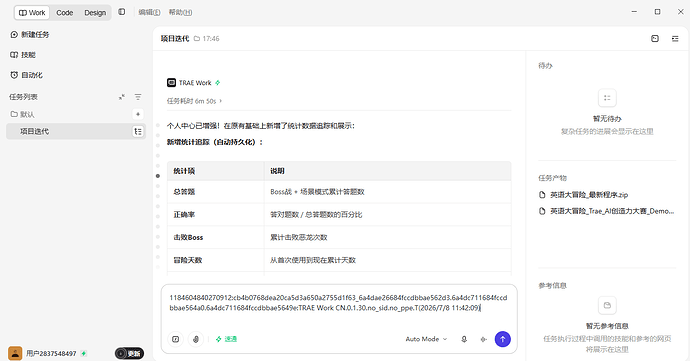This screenshot has height=361, width=690.
Task: Open the 自动化 automation page
Action: coord(26,75)
